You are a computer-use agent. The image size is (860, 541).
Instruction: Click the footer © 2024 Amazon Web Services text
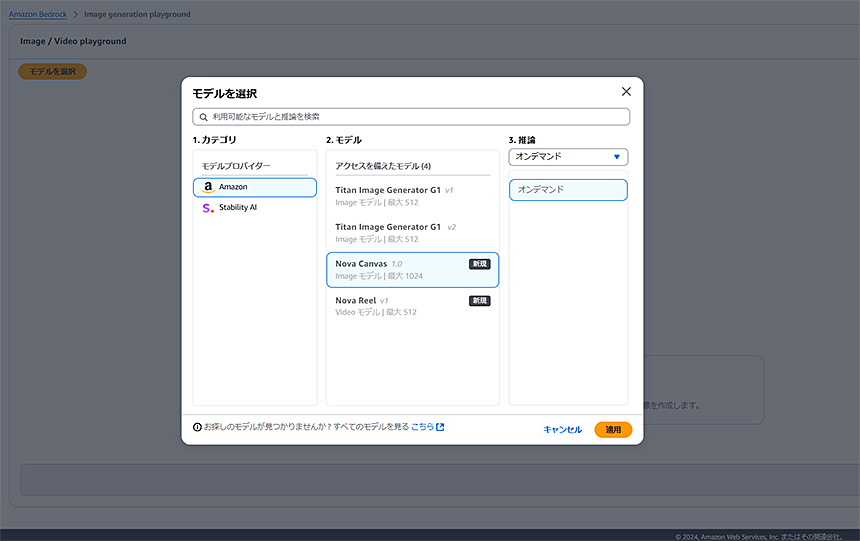pyautogui.click(x=759, y=537)
